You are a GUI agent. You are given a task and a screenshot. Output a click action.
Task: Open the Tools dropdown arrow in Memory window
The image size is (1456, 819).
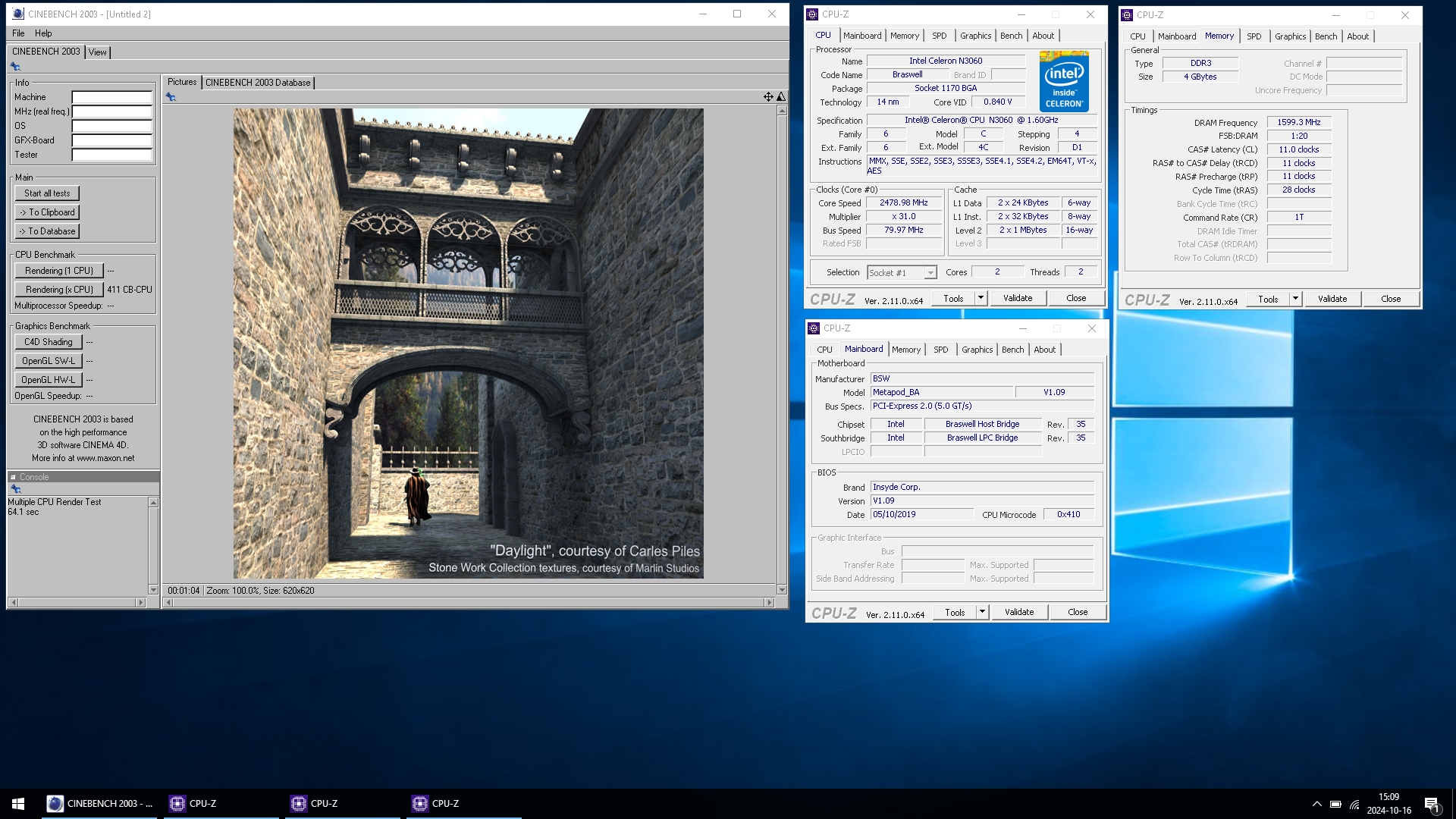point(1295,299)
